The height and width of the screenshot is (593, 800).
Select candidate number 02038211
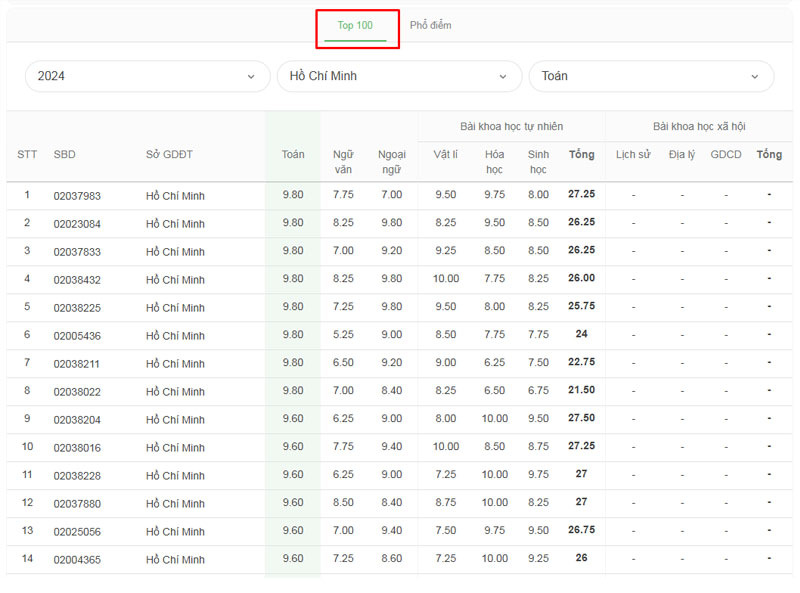[x=77, y=364]
